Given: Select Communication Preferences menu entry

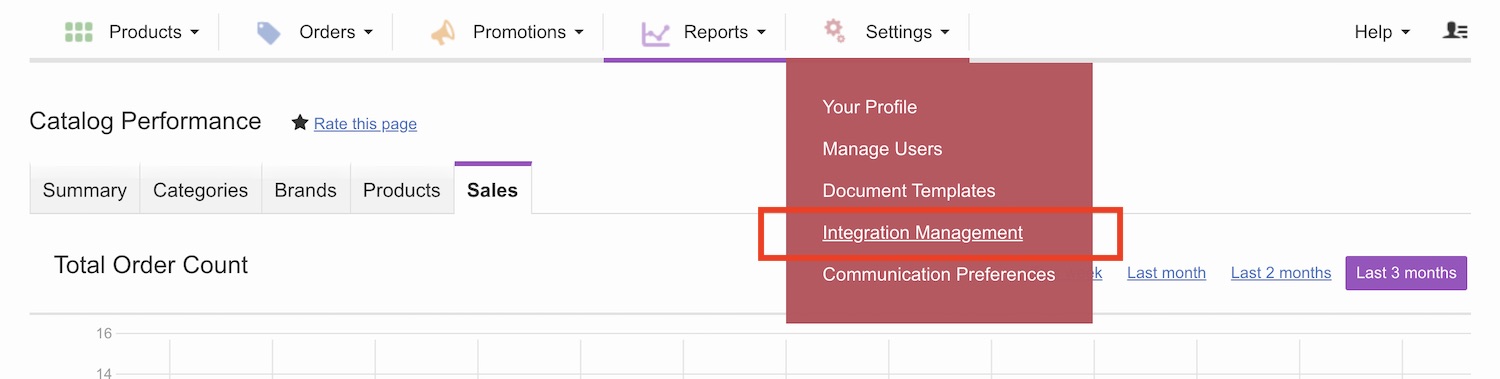Looking at the screenshot, I should click(x=939, y=274).
